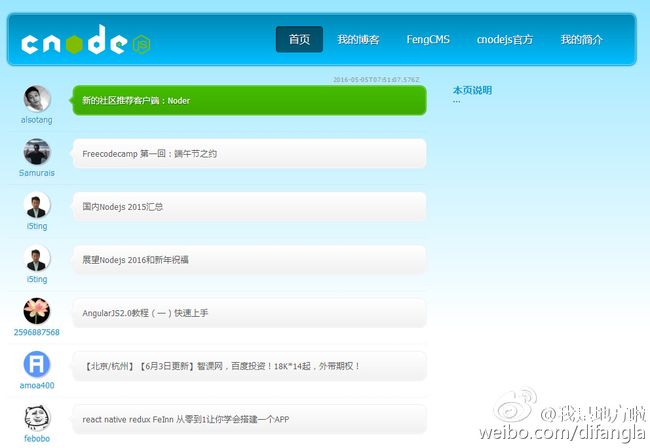Open post 新的社区推荐客户端：Noder
The image size is (650, 448).
[x=250, y=100]
